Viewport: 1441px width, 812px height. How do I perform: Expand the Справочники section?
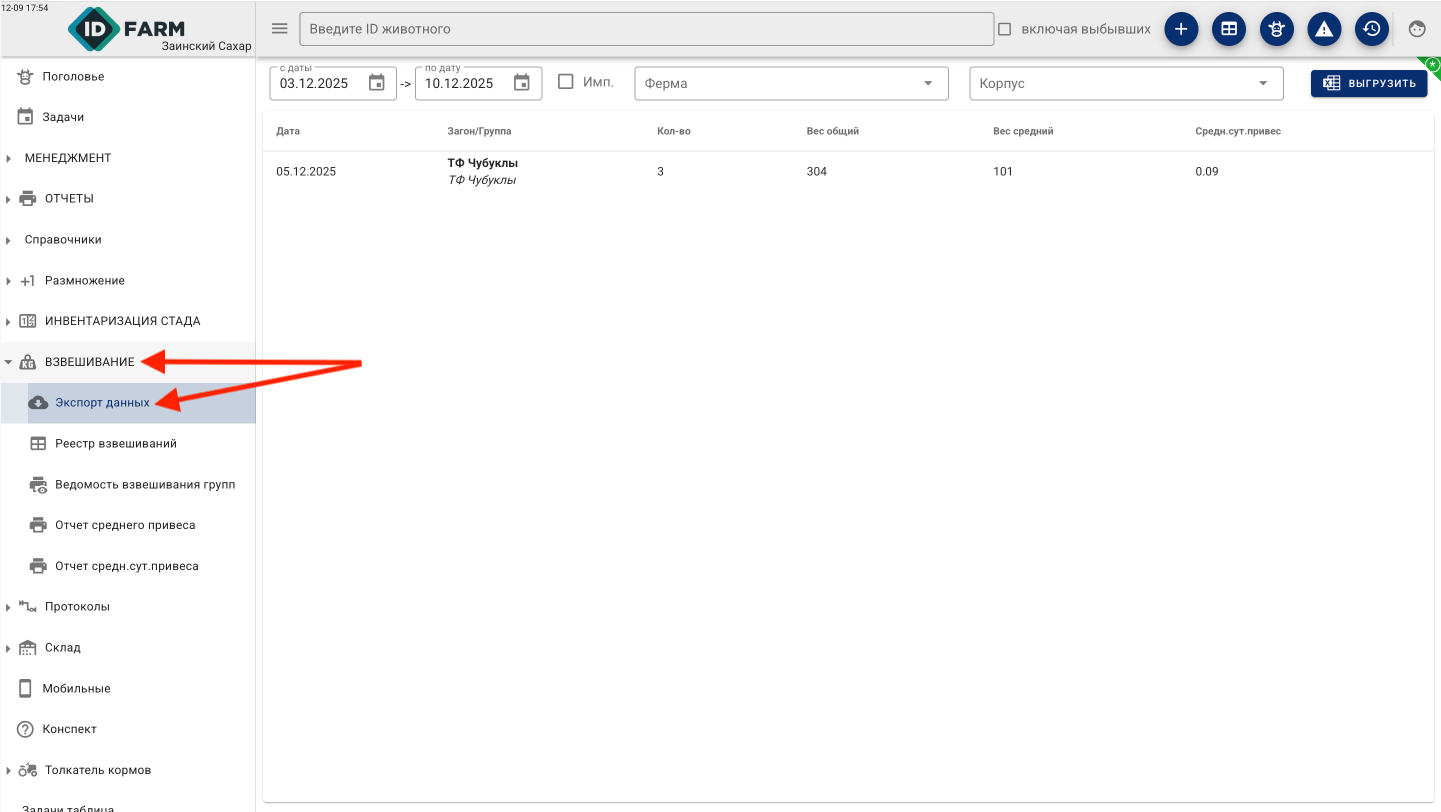(x=128, y=240)
